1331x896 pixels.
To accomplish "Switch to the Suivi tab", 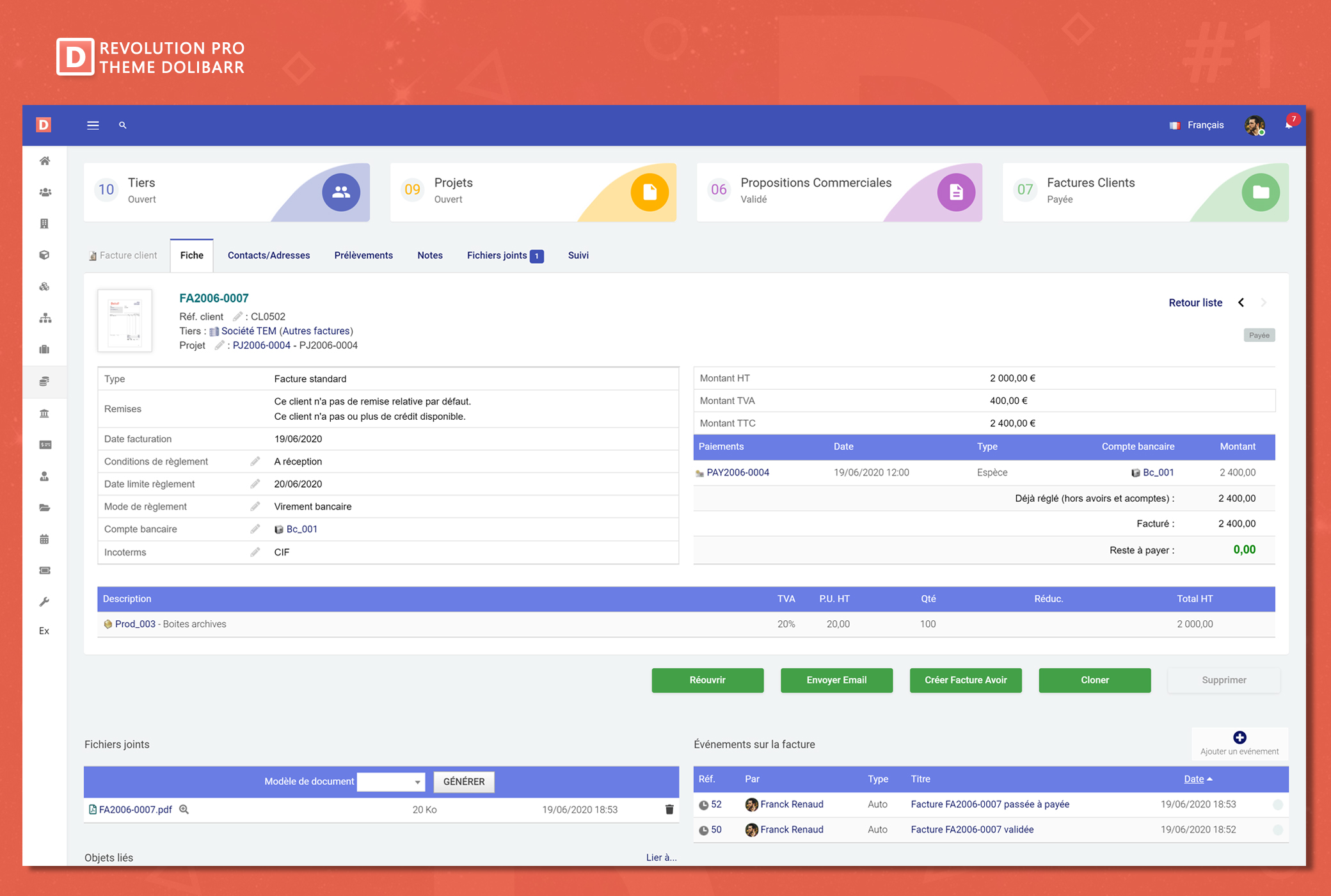I will pos(578,255).
